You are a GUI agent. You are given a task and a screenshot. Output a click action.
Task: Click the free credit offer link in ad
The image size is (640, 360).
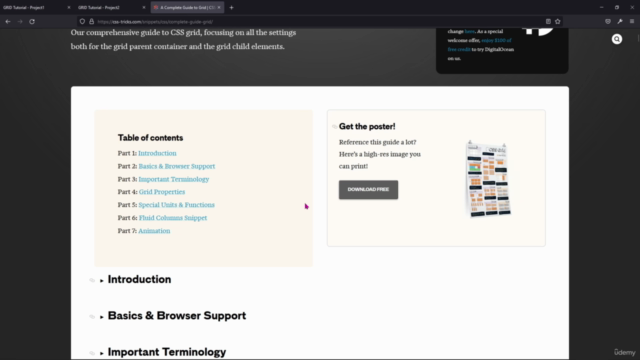[x=479, y=45]
